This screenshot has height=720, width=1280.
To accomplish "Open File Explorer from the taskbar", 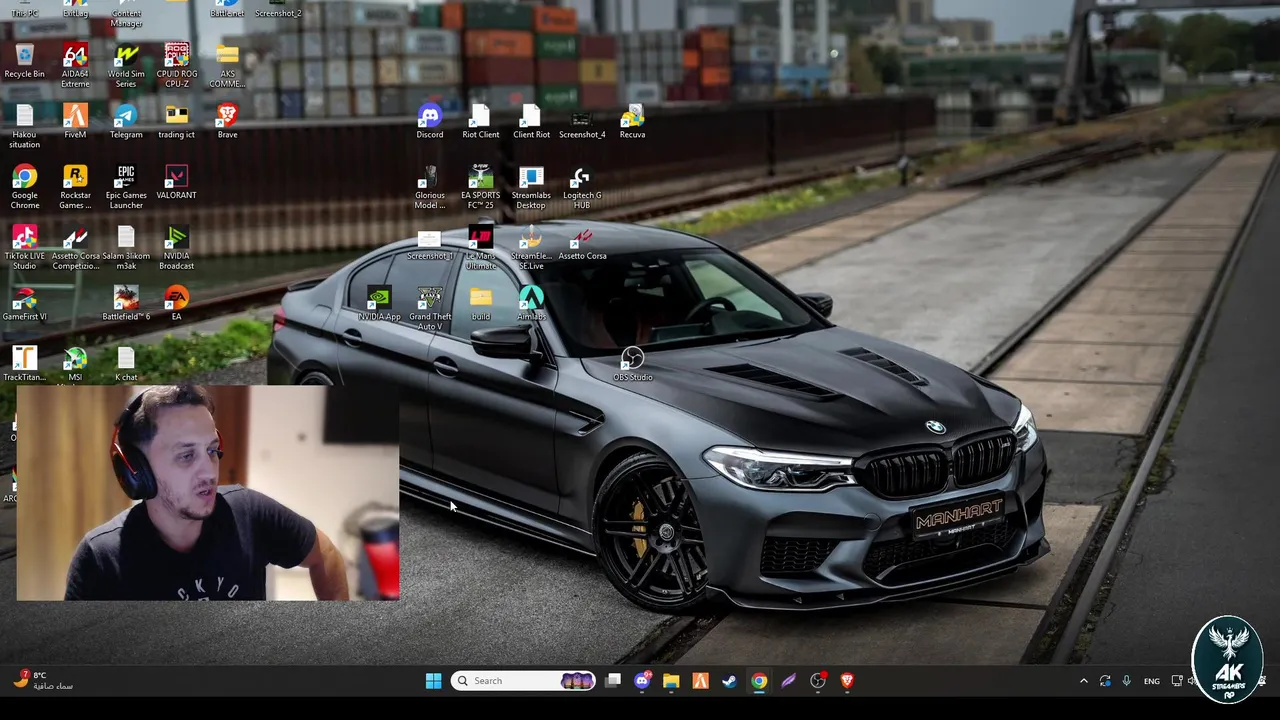I will (x=671, y=681).
